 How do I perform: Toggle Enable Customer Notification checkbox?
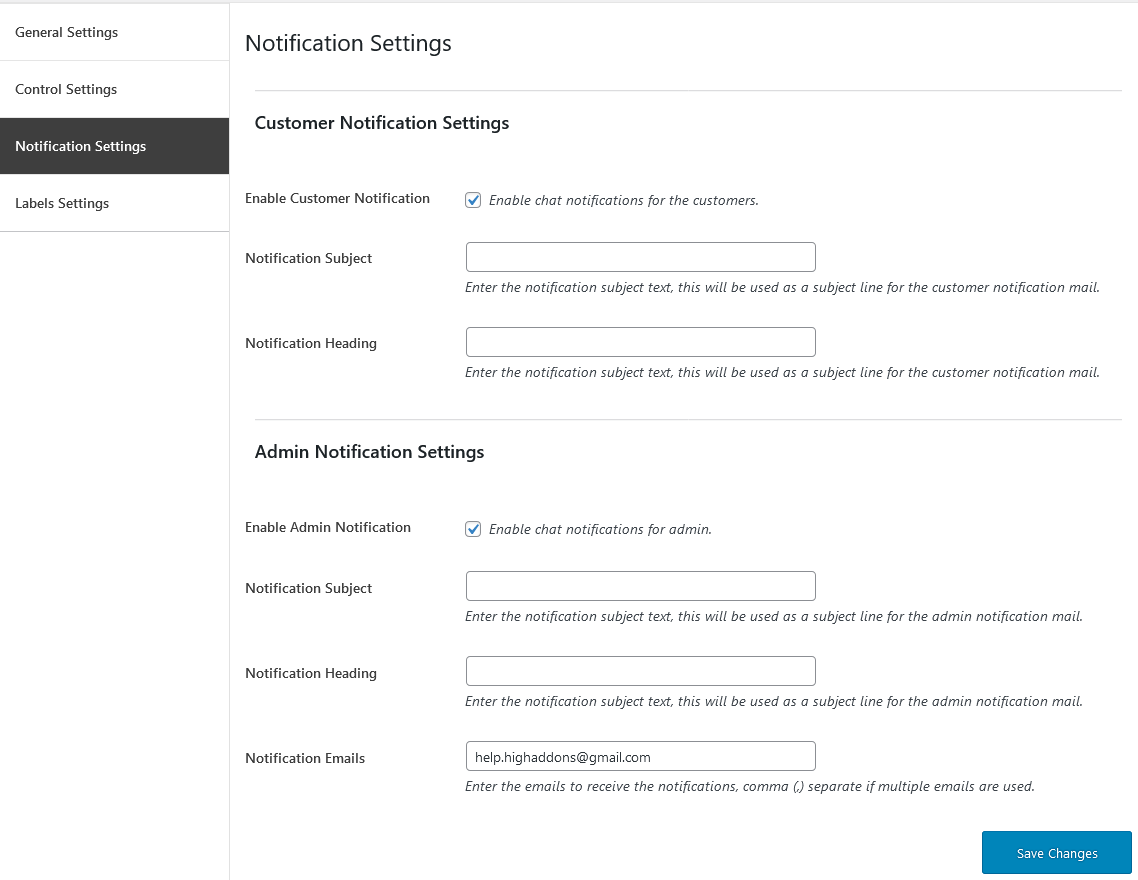(473, 200)
